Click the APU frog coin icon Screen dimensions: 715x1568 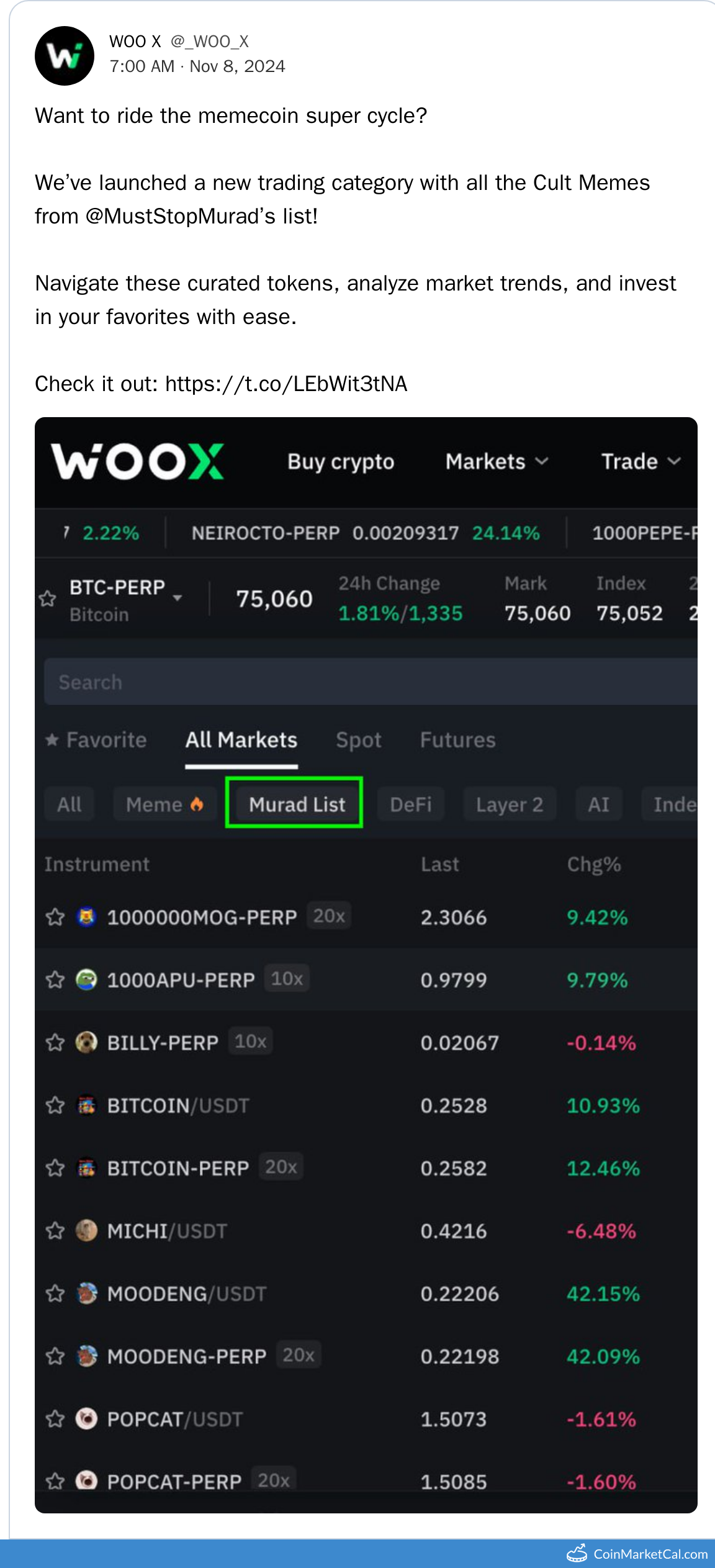[x=86, y=980]
